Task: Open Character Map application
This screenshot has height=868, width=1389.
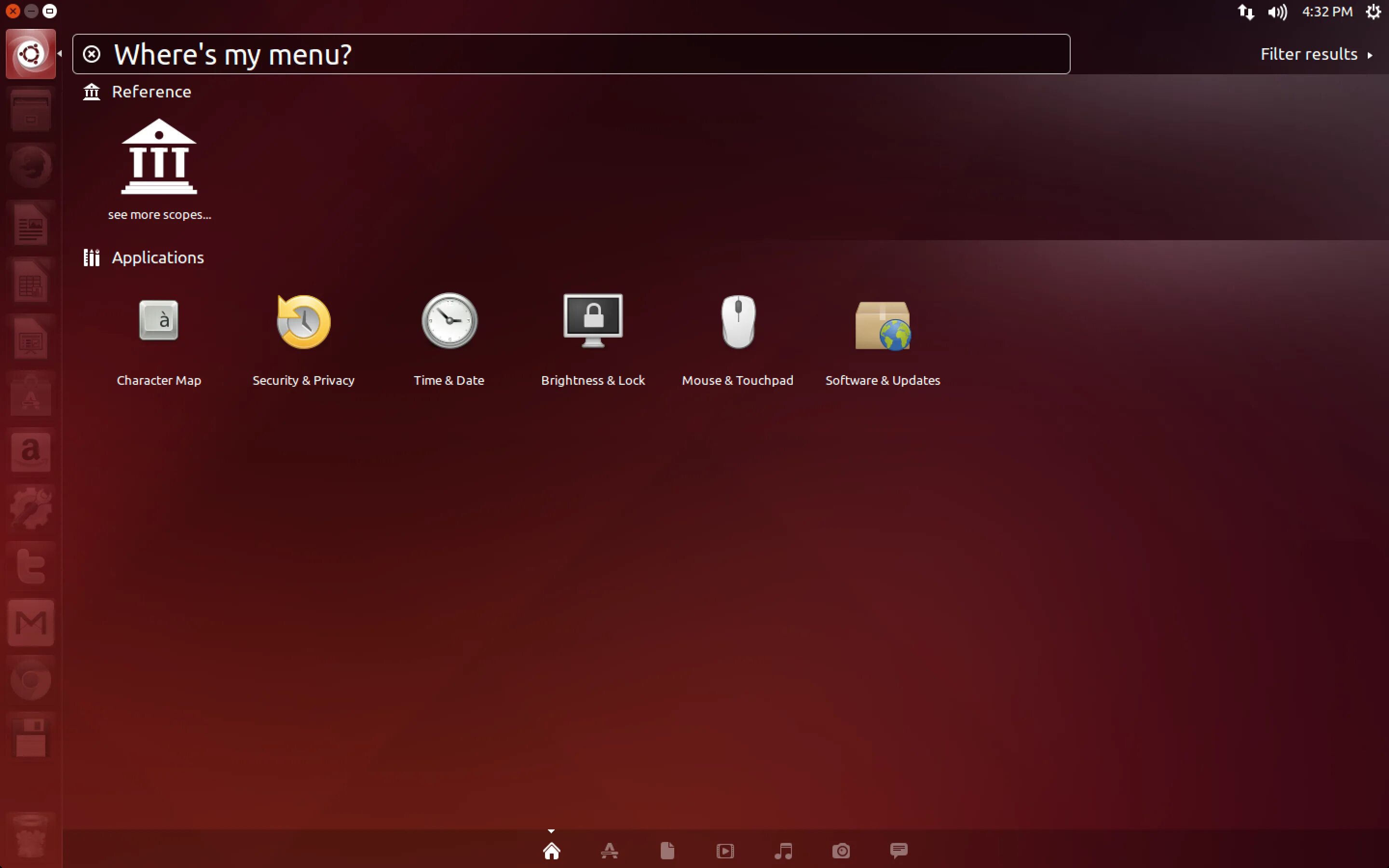Action: 158,322
